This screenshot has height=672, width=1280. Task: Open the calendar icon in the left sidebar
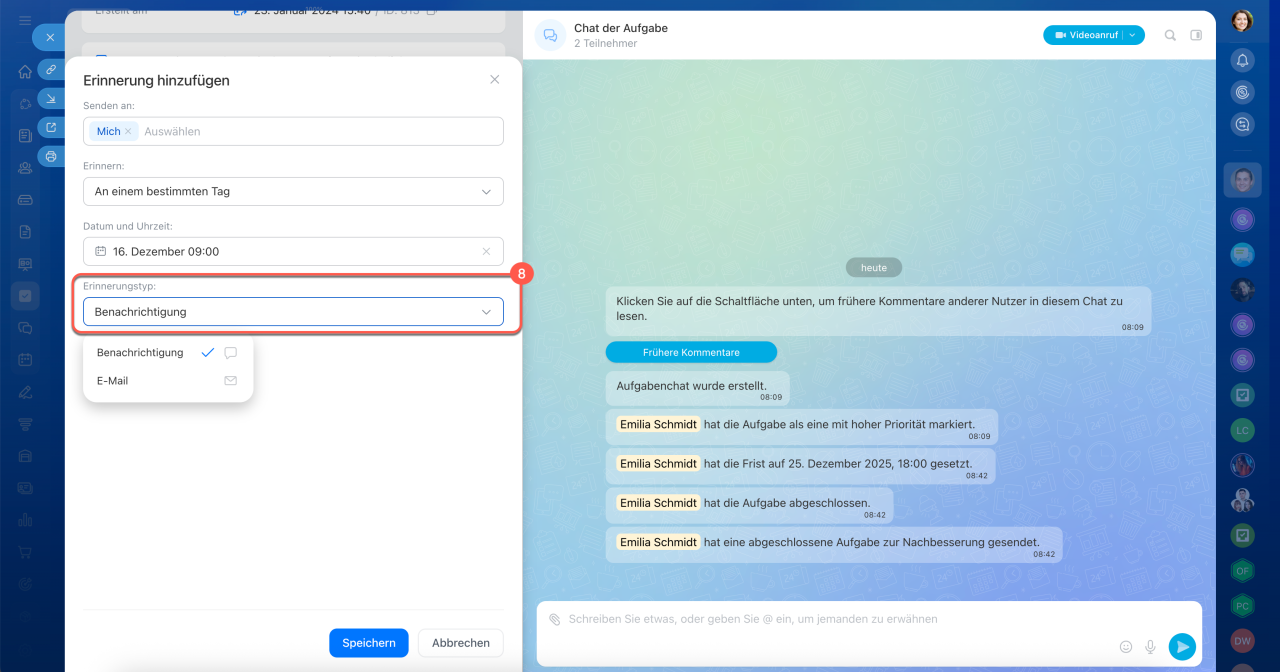[25, 359]
